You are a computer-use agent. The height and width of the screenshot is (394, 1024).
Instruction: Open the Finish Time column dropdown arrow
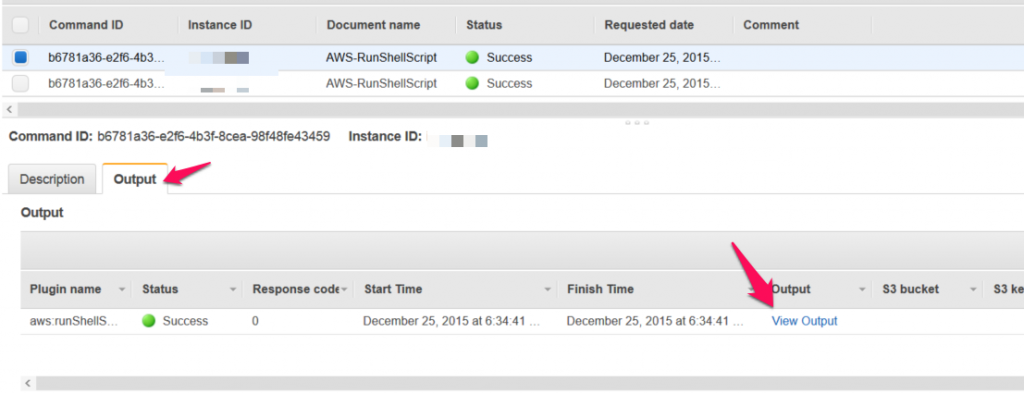pos(751,289)
